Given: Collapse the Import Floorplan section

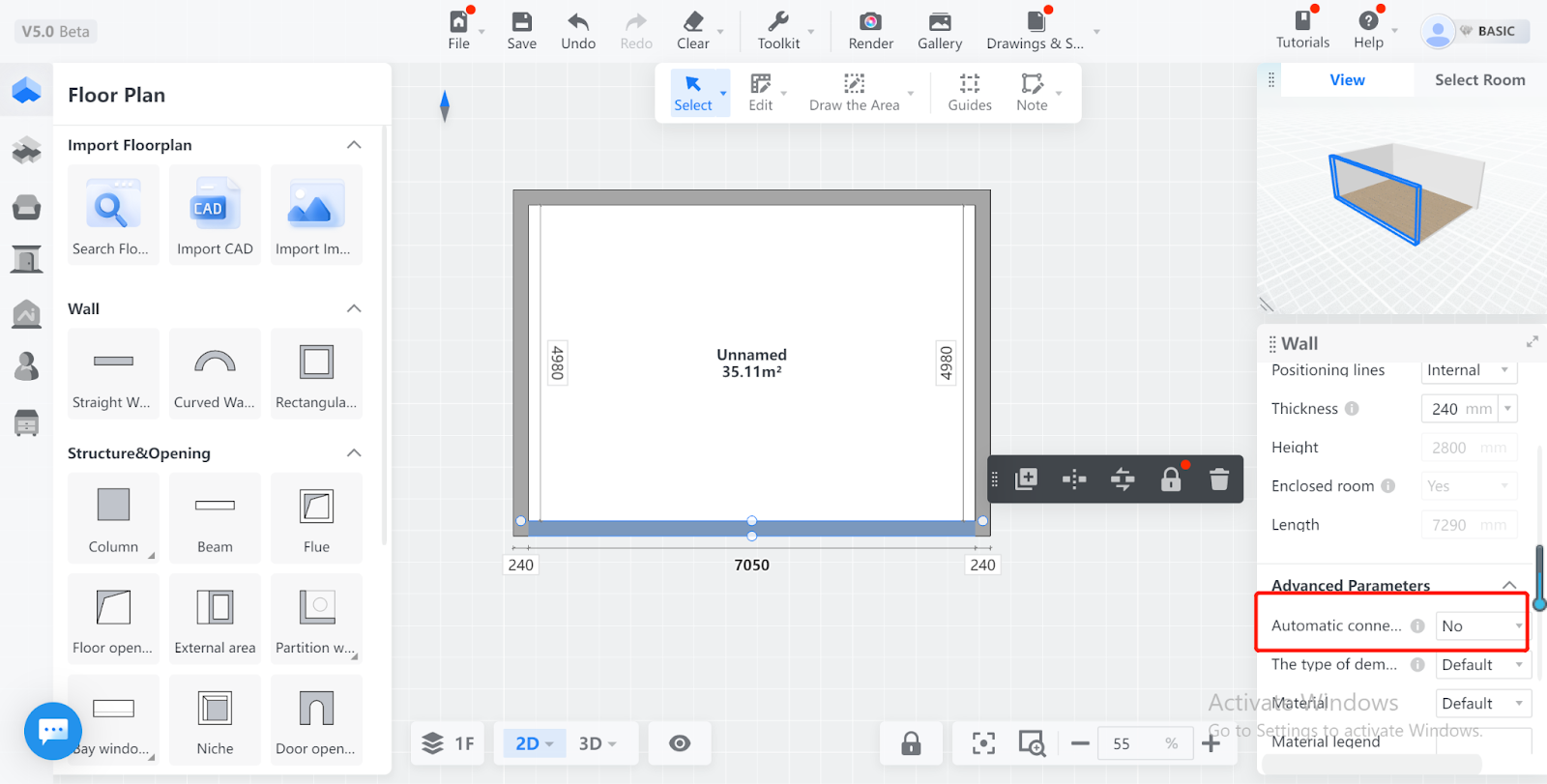Looking at the screenshot, I should click(x=354, y=145).
